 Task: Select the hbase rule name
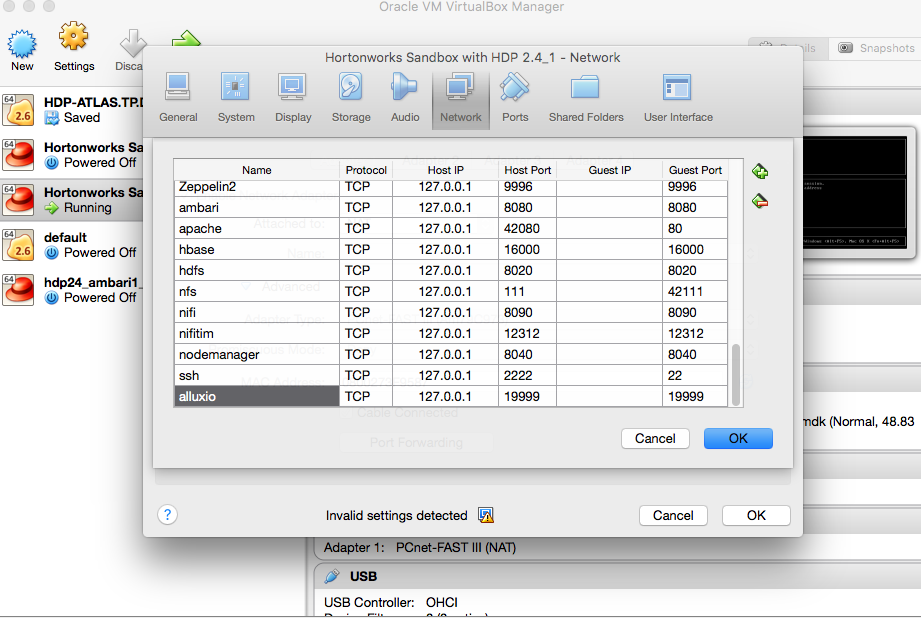click(257, 250)
